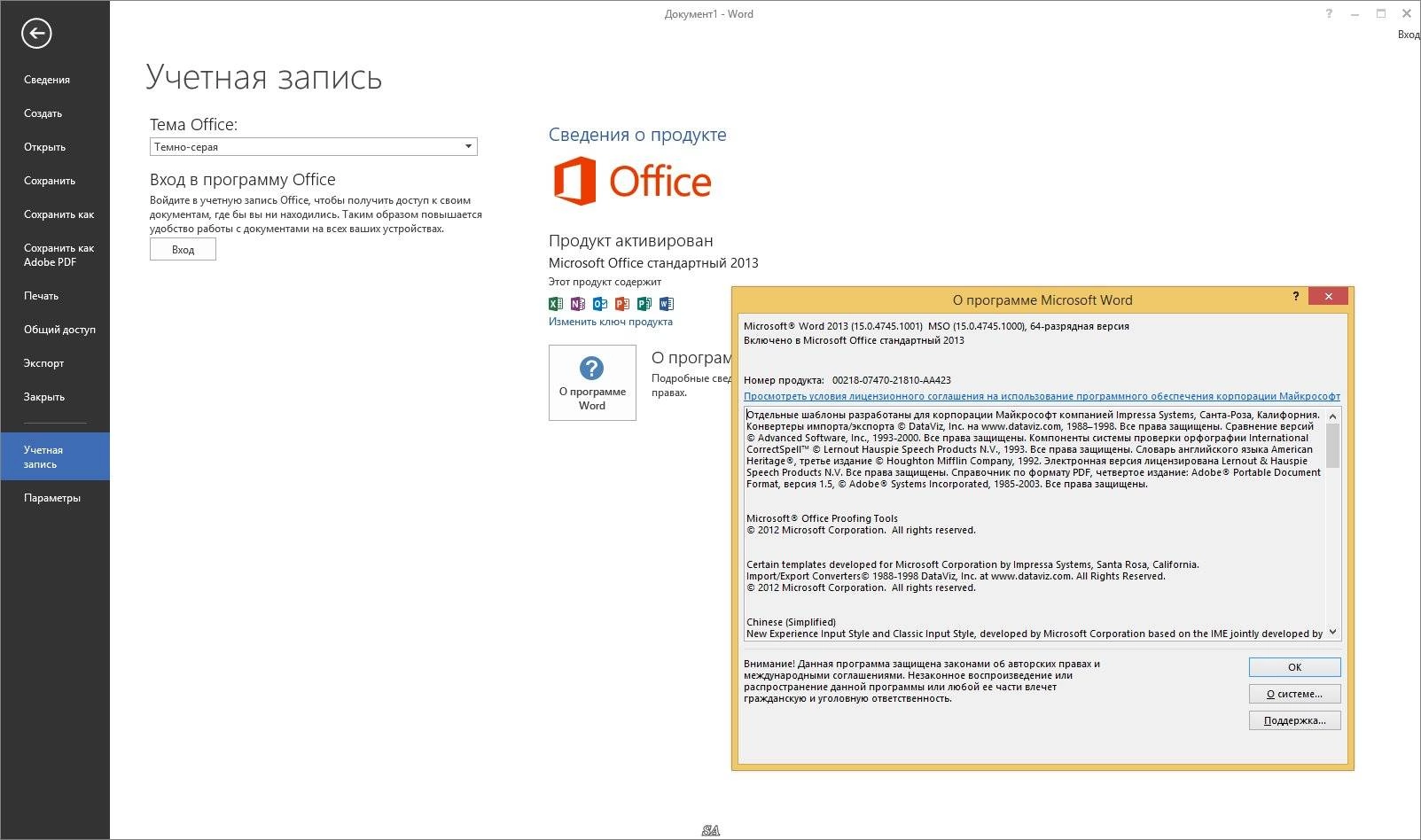Click the Вход sign-in button
The width and height of the screenshot is (1421, 840).
pos(183,250)
